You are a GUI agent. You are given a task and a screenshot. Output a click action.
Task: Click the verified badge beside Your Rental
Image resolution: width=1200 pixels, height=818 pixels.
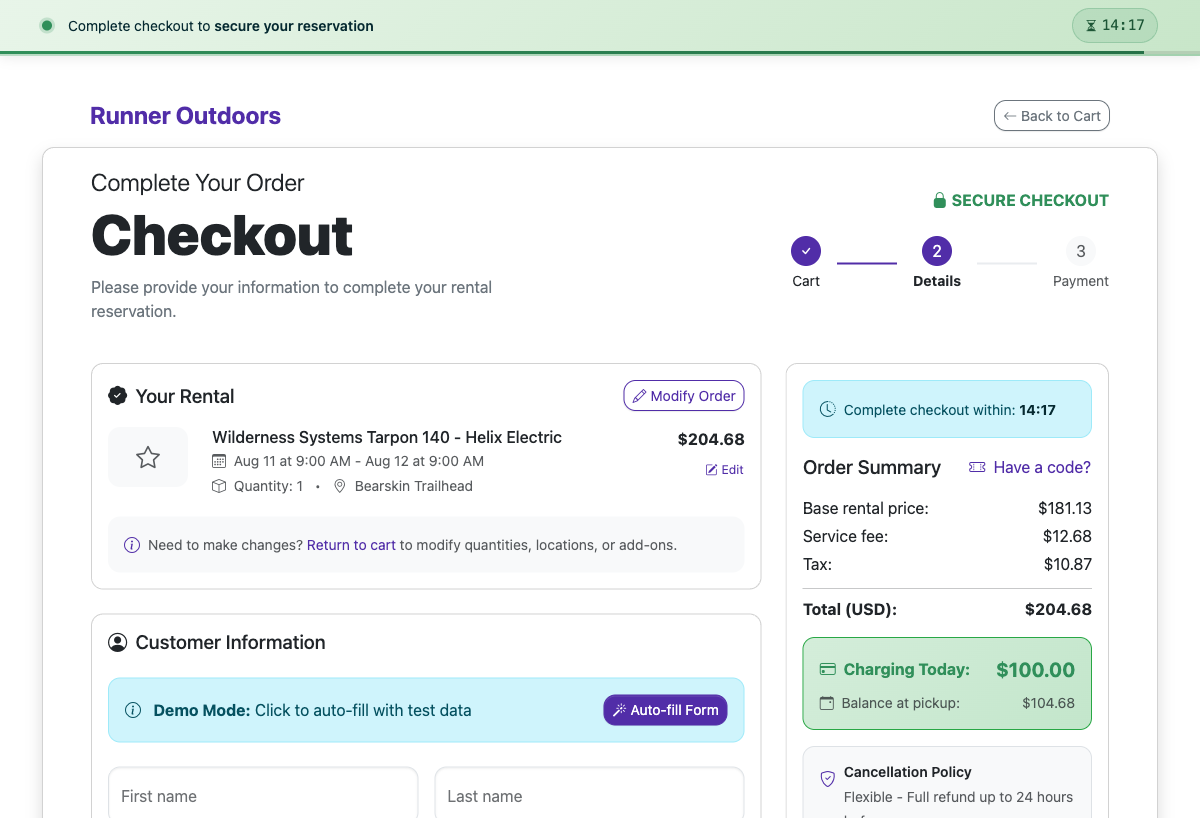[x=117, y=396]
